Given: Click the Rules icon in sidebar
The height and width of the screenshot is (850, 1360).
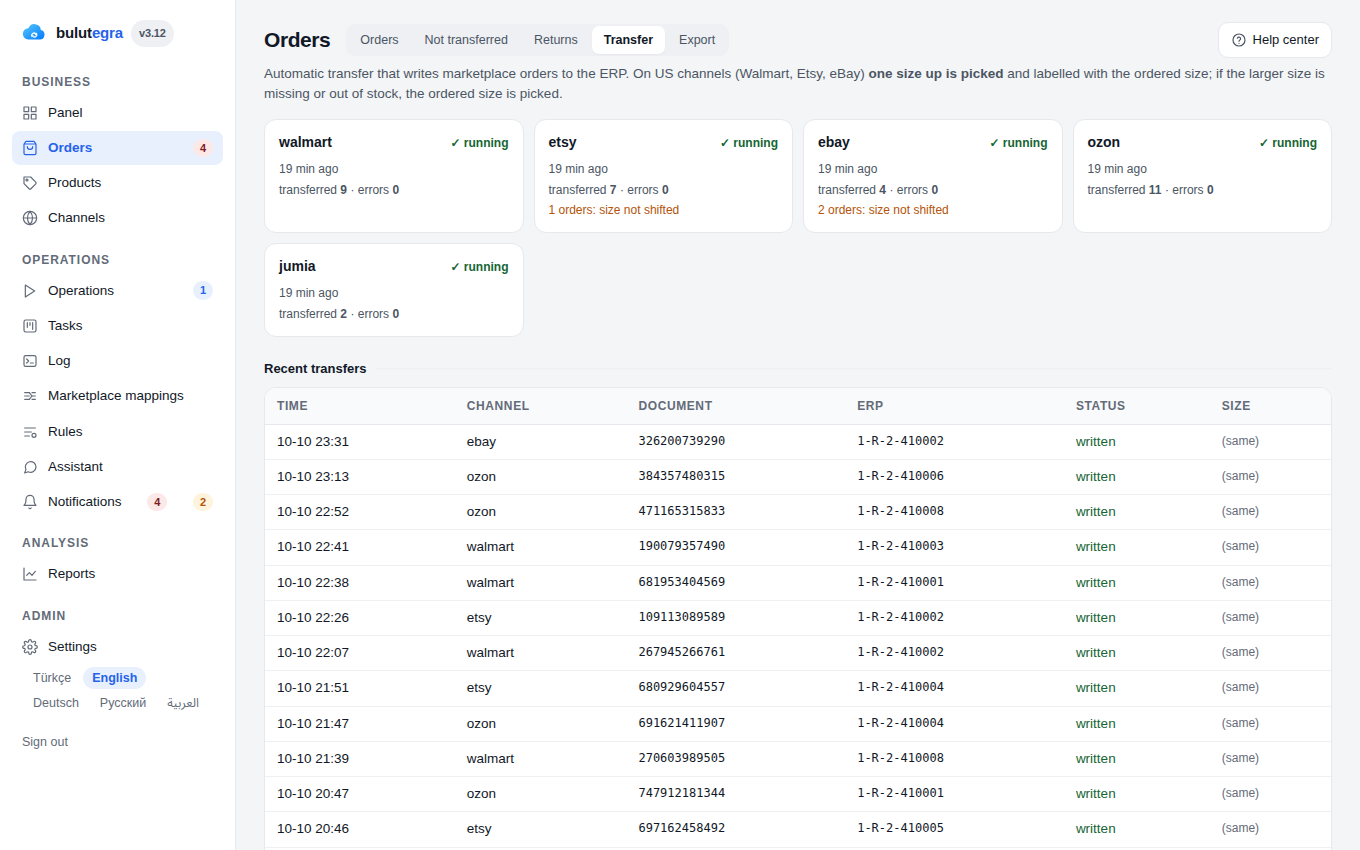Looking at the screenshot, I should point(30,432).
